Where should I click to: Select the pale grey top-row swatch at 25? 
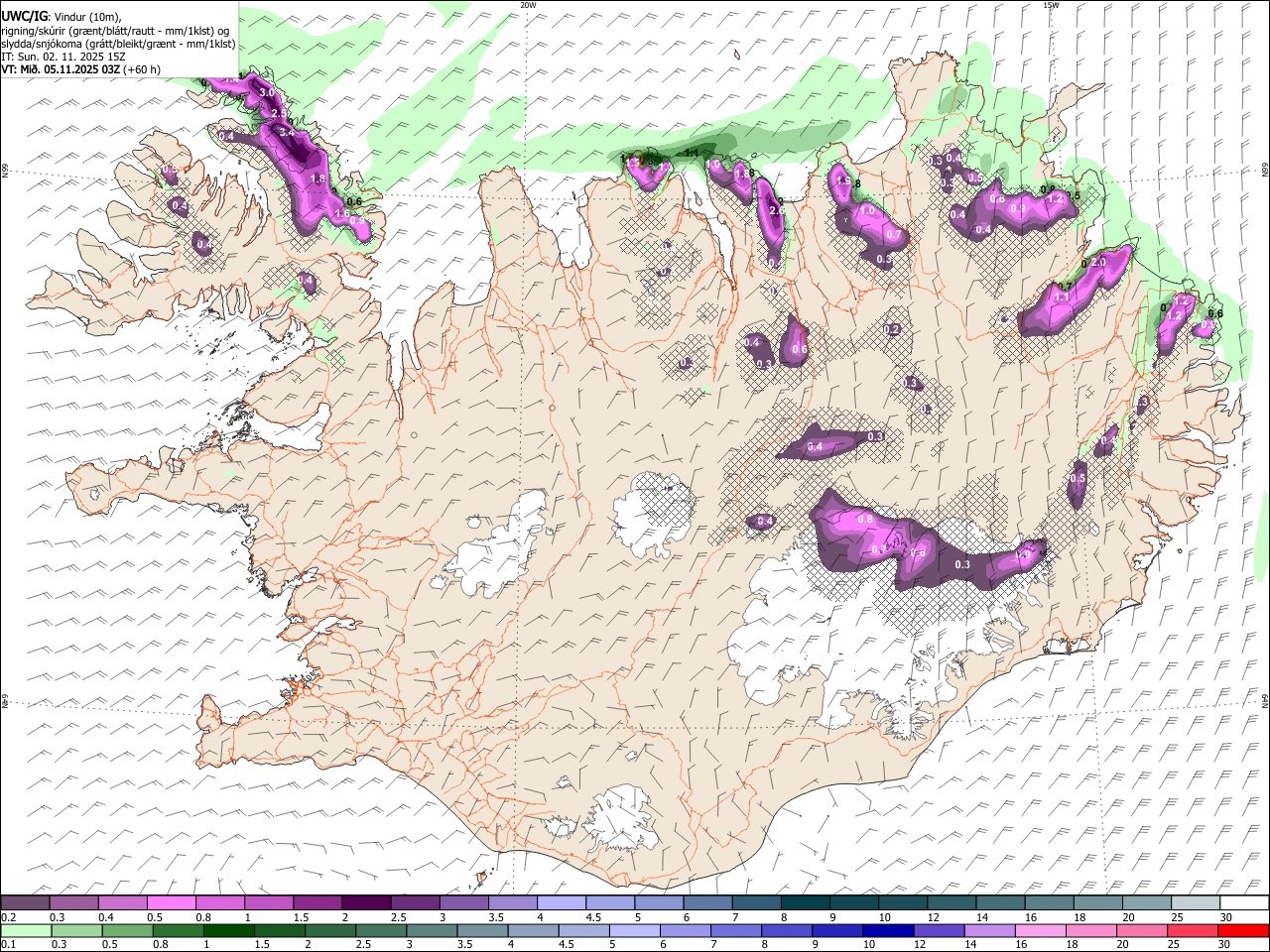point(1196,902)
